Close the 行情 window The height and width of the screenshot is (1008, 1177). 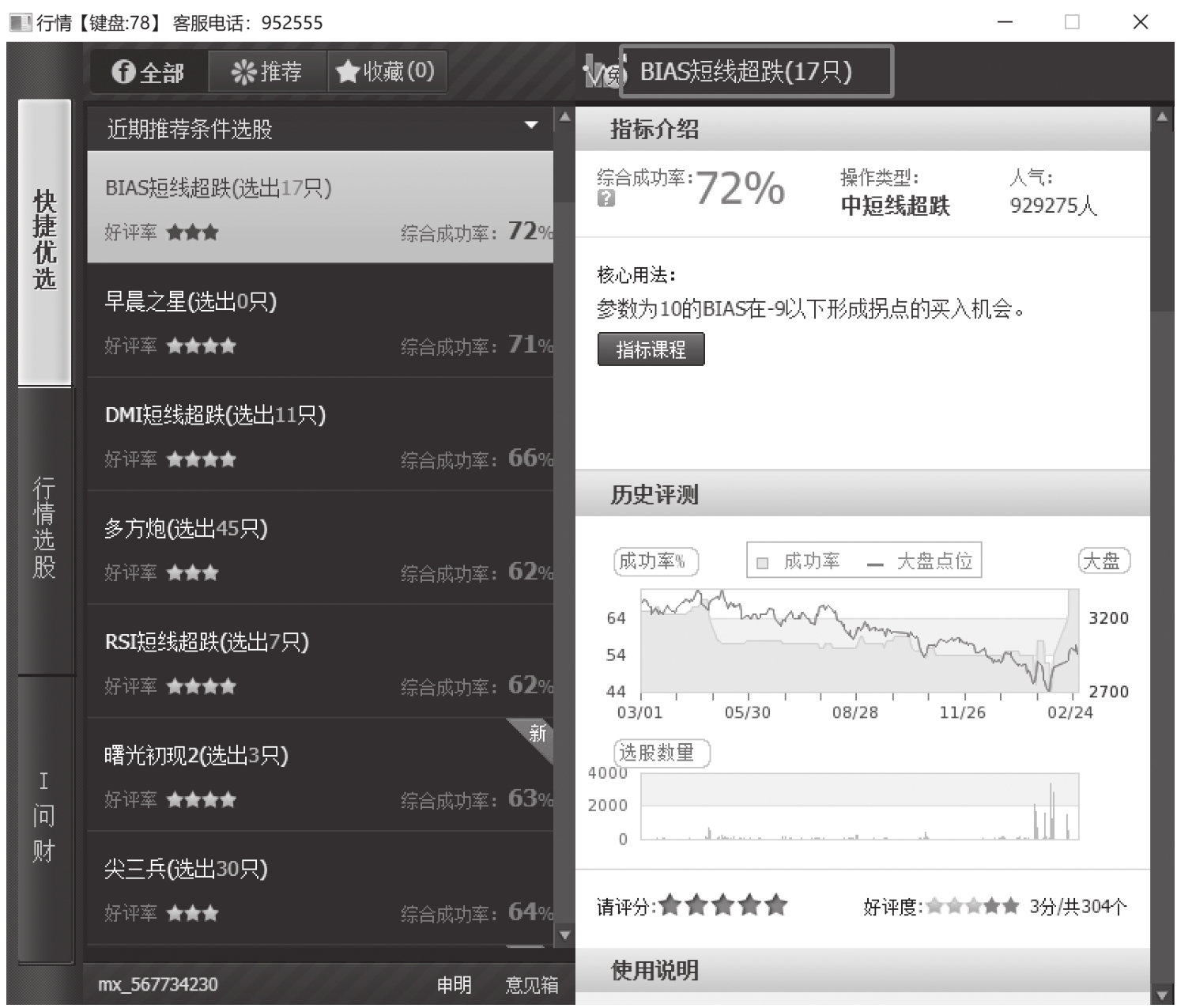pyautogui.click(x=1140, y=22)
